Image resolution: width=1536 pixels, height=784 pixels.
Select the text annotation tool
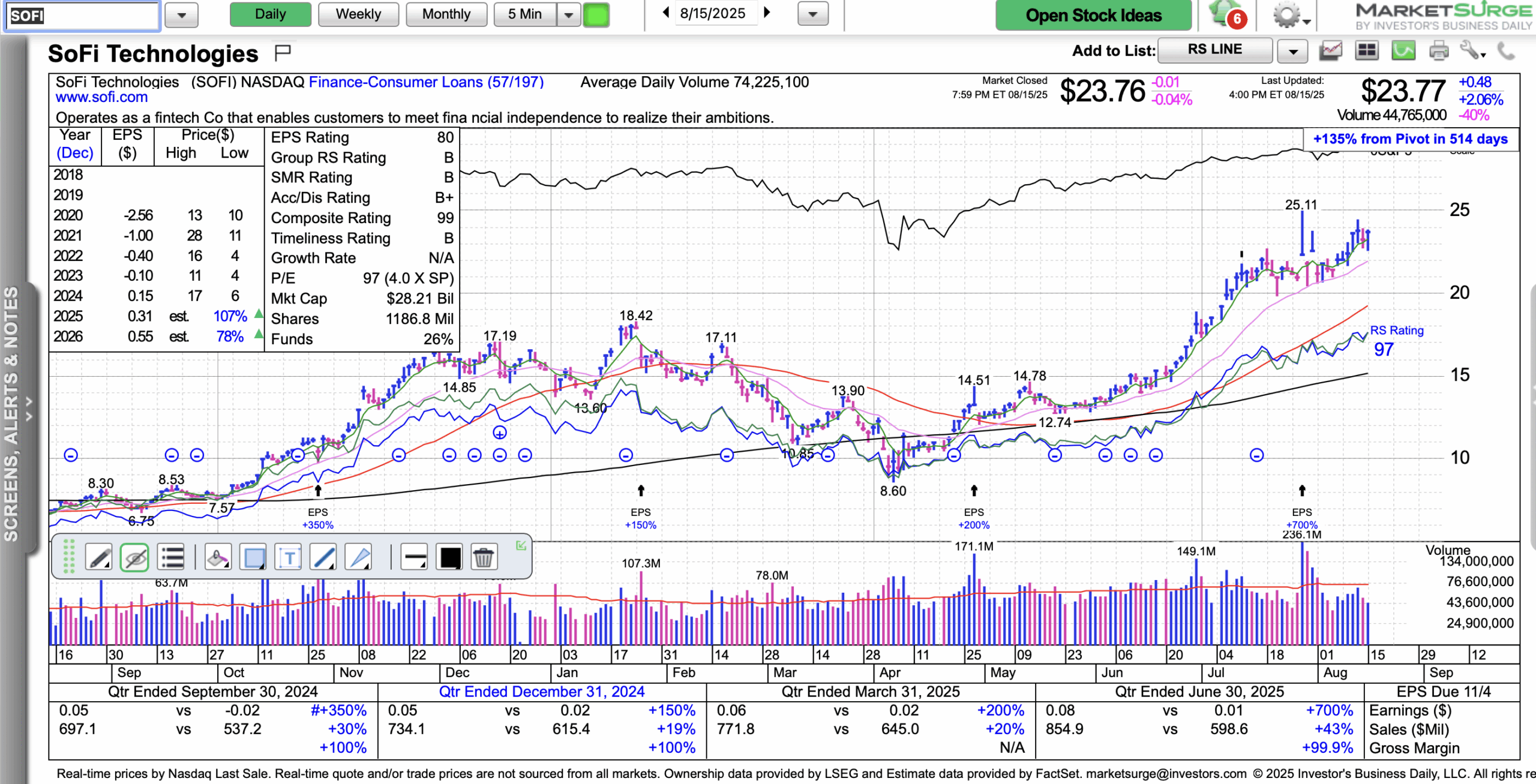289,557
